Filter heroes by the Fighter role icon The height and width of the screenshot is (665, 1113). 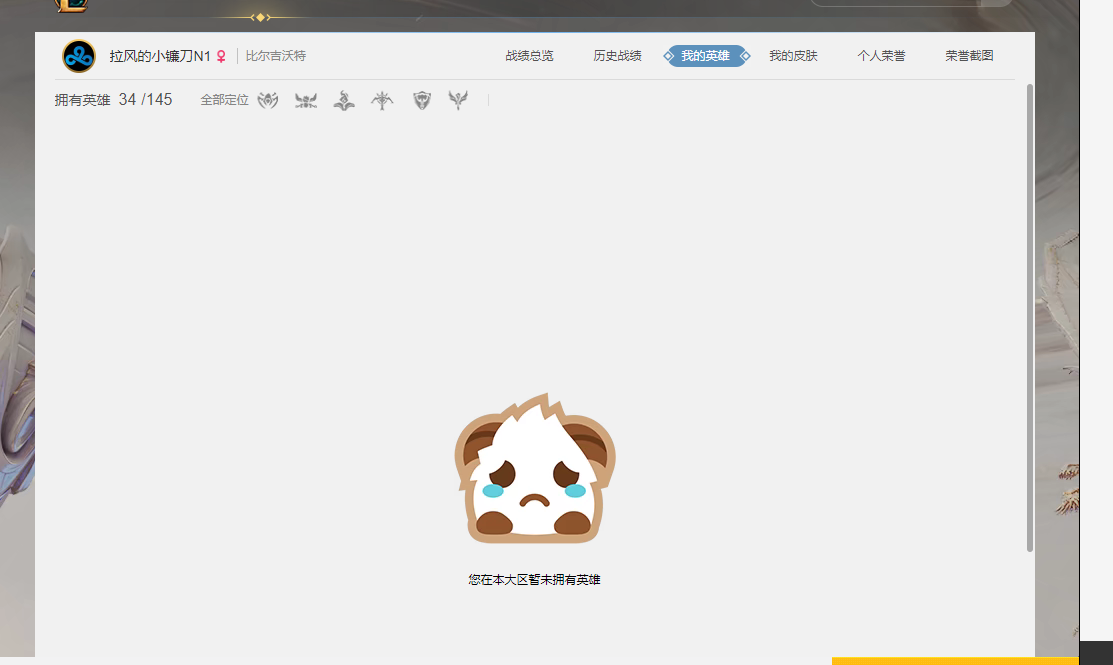306,100
